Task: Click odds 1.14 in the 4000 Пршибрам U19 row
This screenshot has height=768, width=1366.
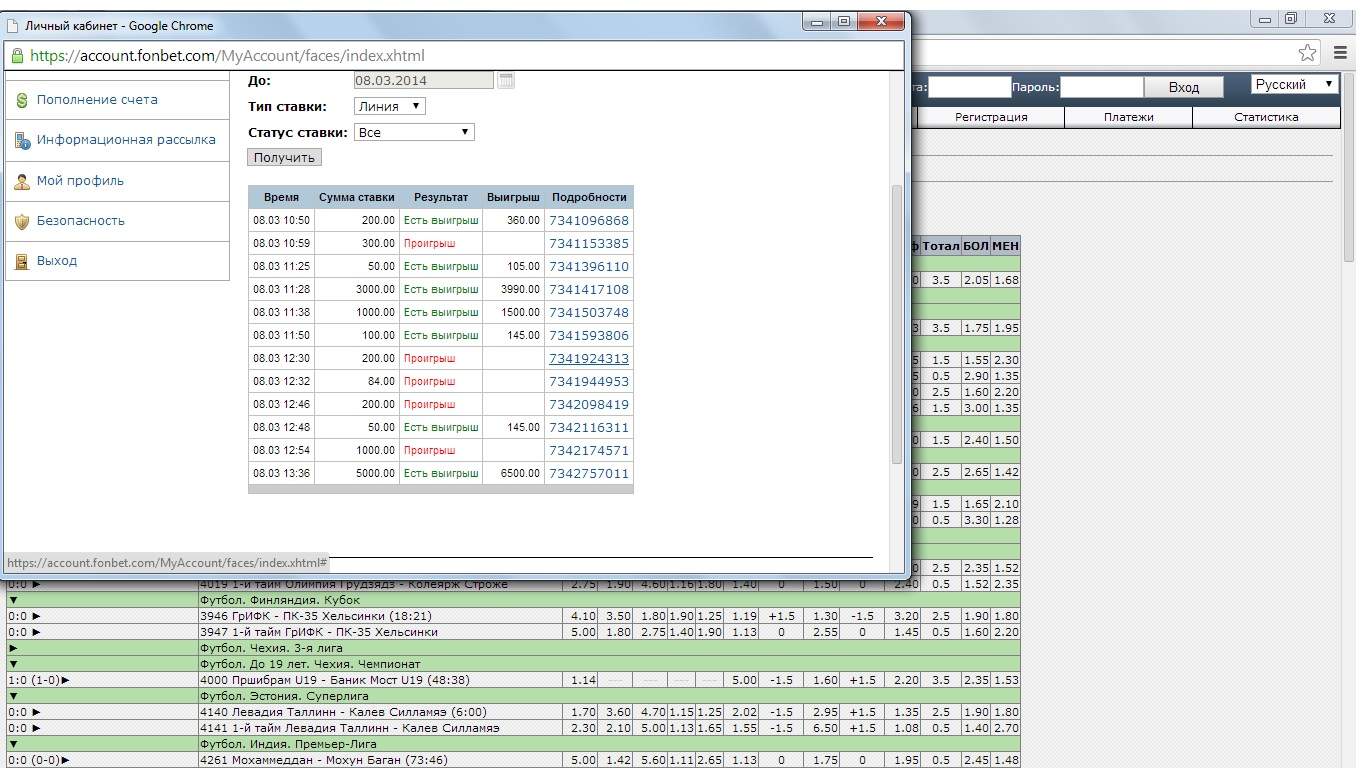Action: click(580, 680)
